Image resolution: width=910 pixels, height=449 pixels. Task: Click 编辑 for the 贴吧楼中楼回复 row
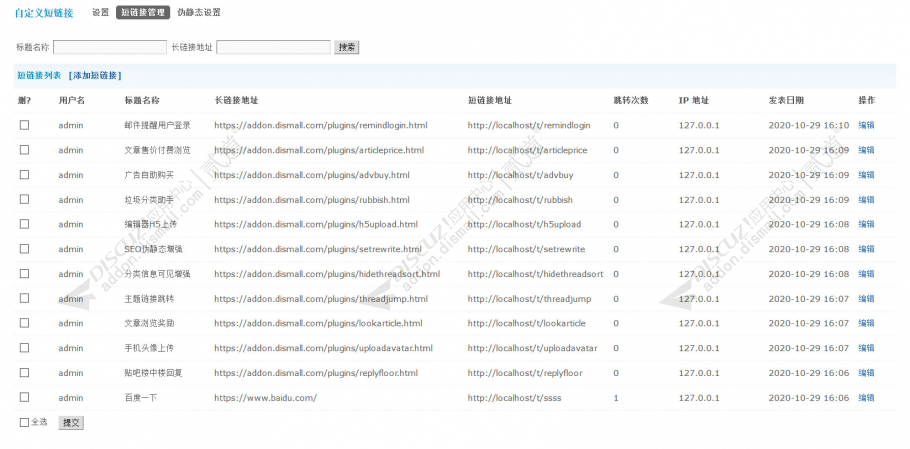tap(866, 373)
